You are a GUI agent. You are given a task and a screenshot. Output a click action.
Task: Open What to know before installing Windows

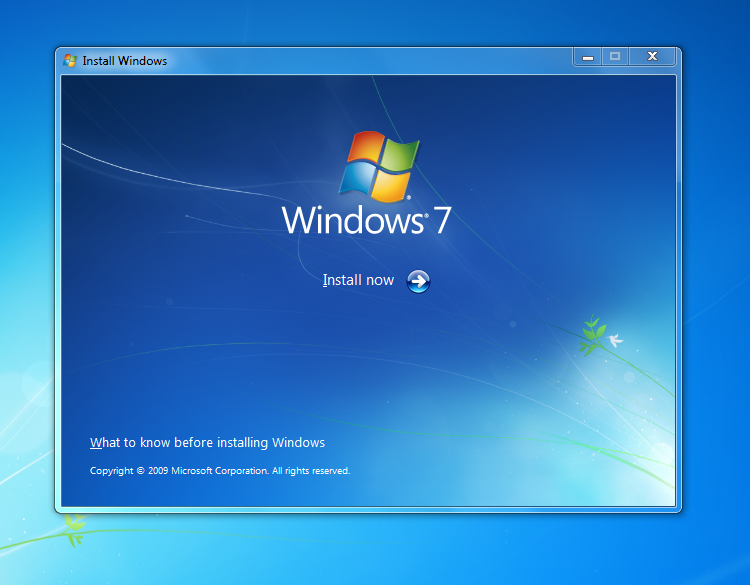tap(207, 442)
